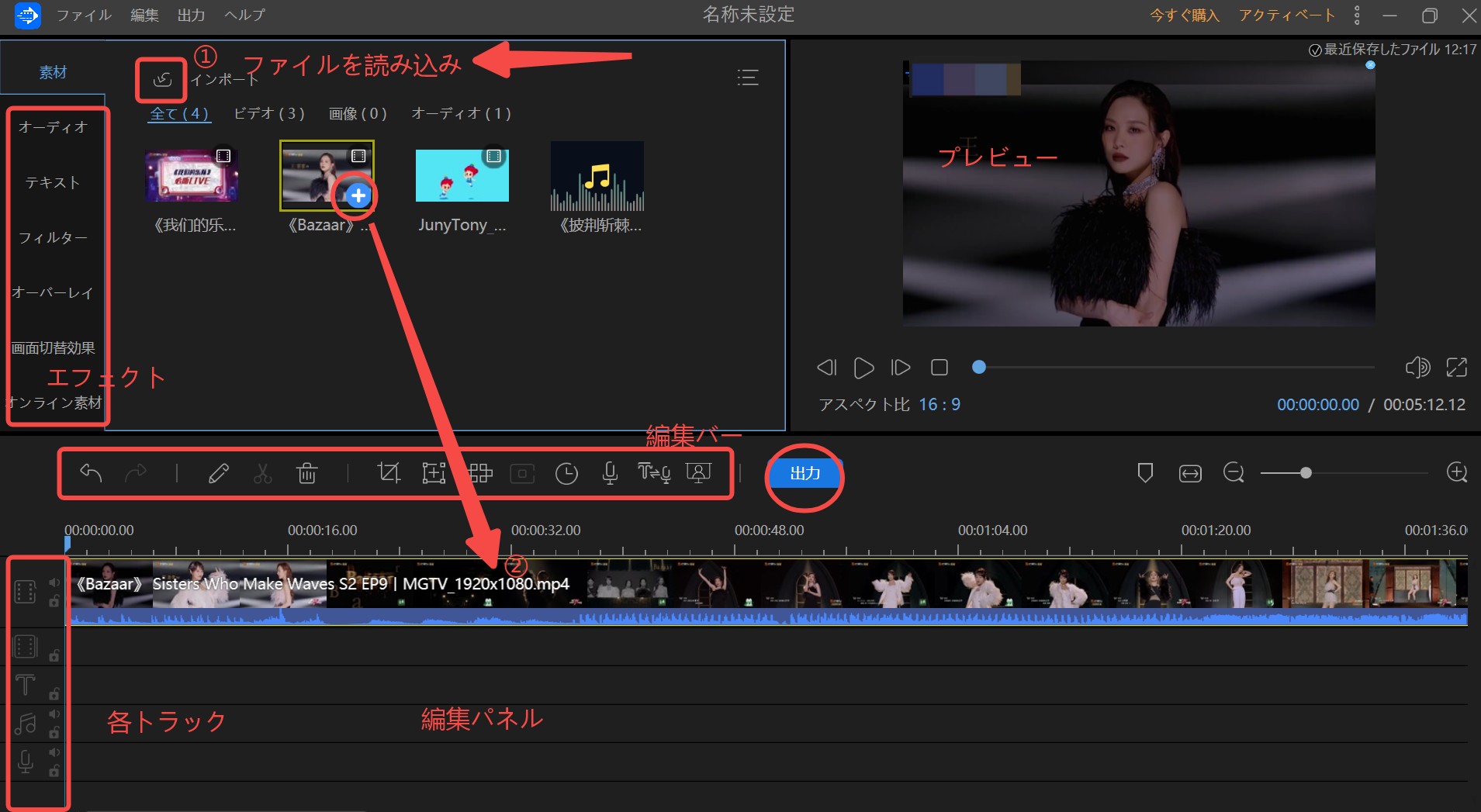Step back to the previous frame

point(827,367)
